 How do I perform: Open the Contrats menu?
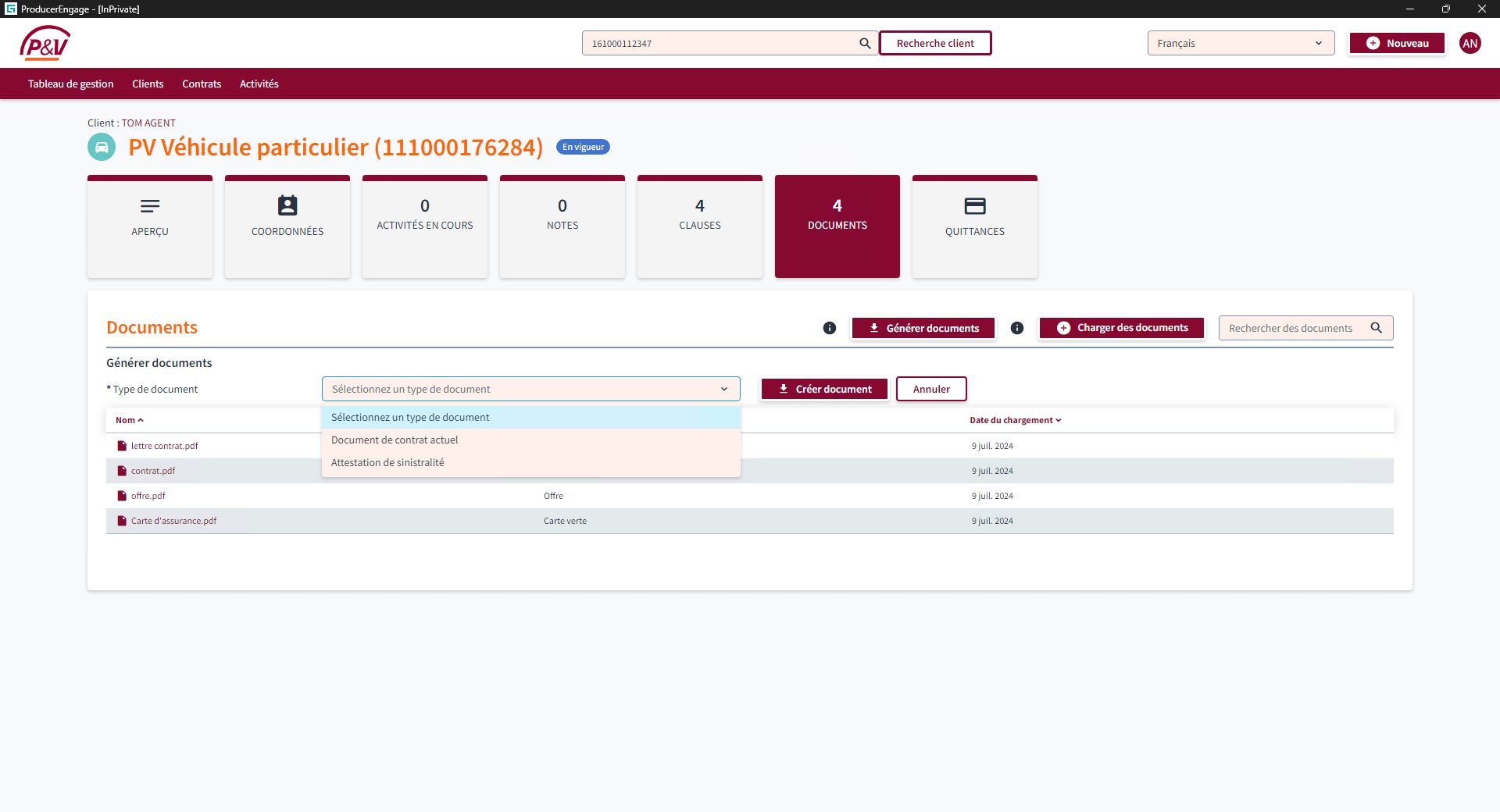(202, 84)
